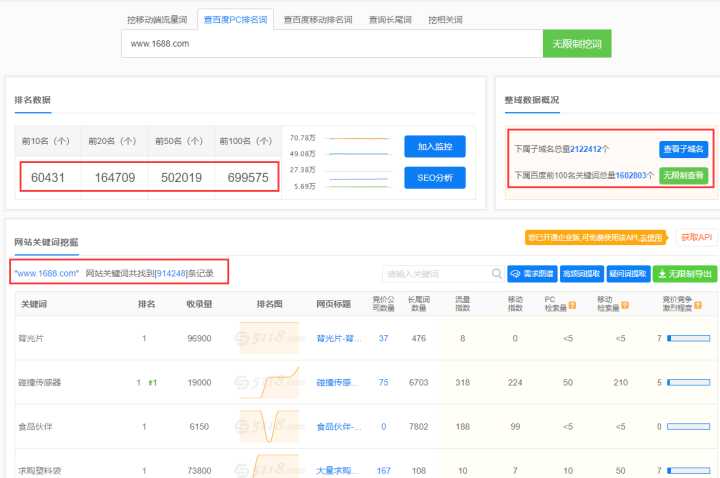Click the ranking chart thumbnail for 背光片
Screen dimensions: 720x478
[x=269, y=337]
